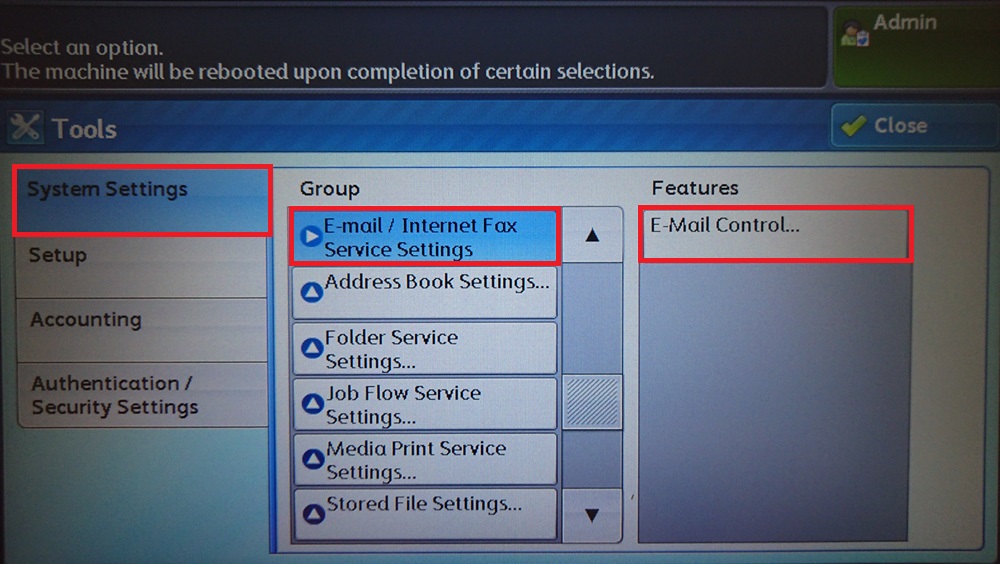1000x564 pixels.
Task: Click the green checkmark on Close button
Action: tap(853, 126)
